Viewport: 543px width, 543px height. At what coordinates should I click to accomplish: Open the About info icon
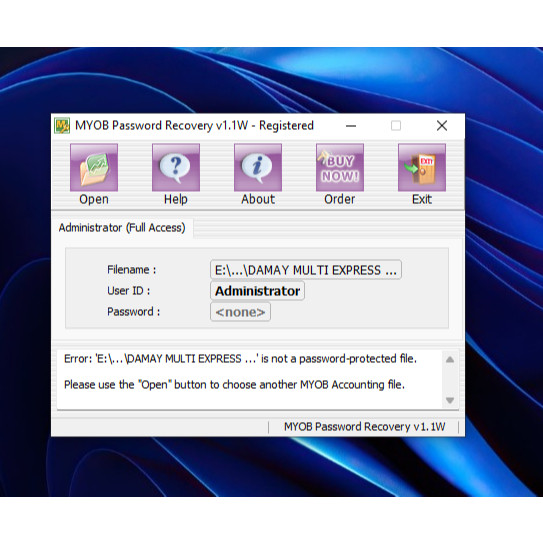coord(258,167)
